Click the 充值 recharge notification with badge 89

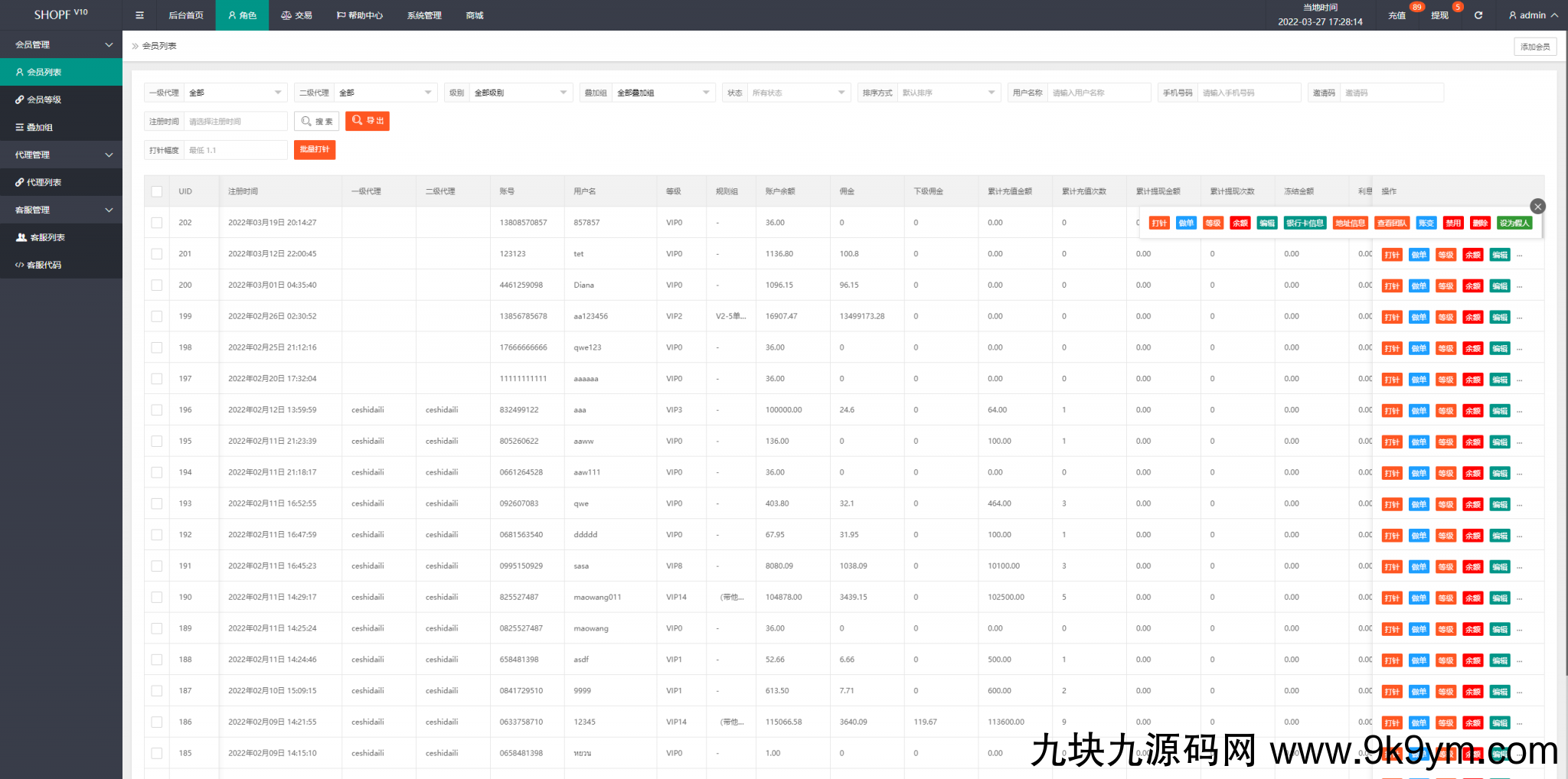(1397, 15)
